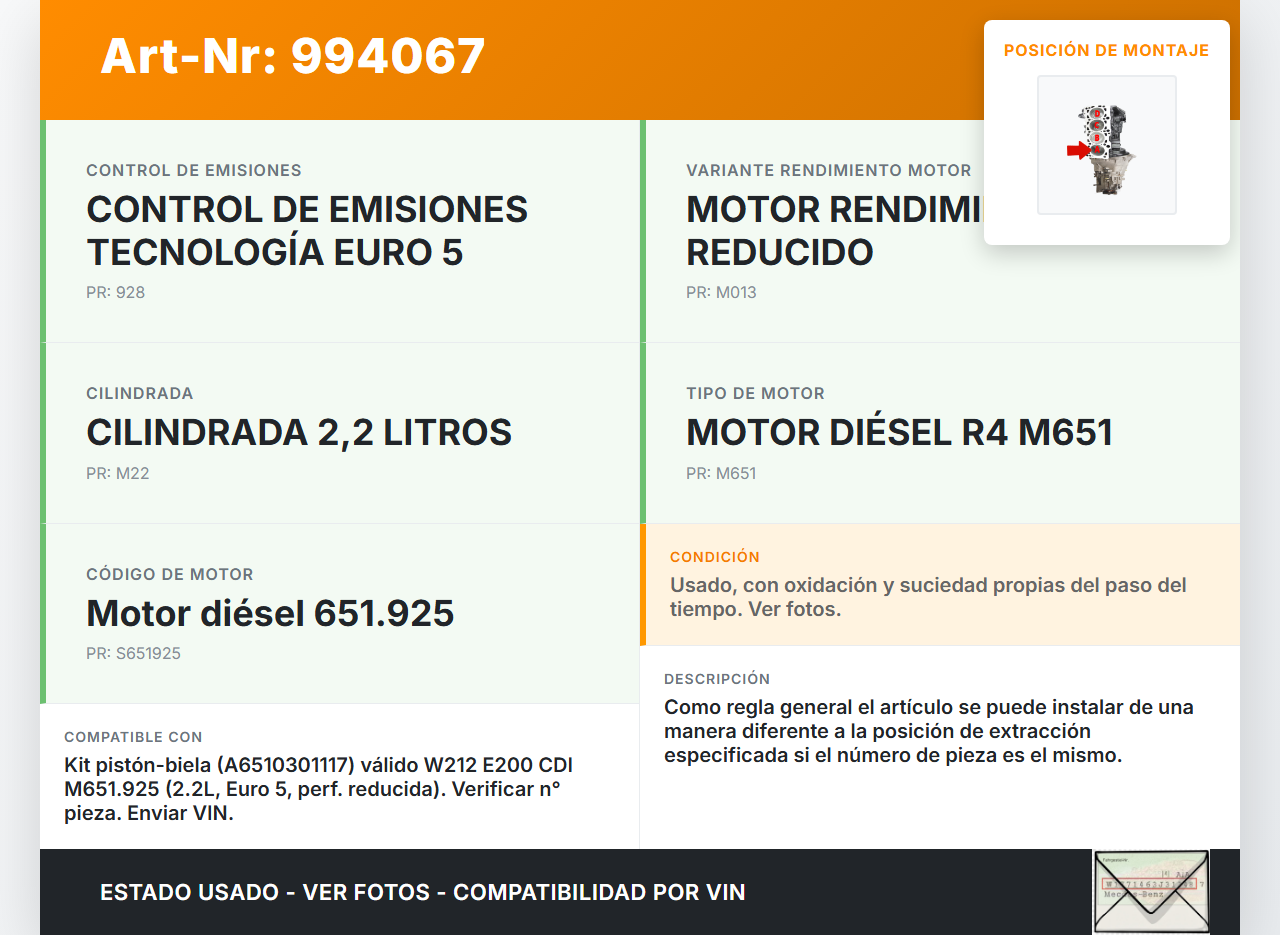Click the COMPATIBLE CON piston kit text

pyautogui.click(x=318, y=789)
